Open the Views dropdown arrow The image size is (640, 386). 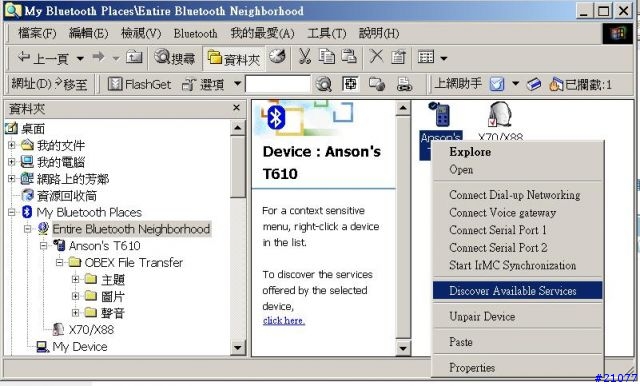444,58
